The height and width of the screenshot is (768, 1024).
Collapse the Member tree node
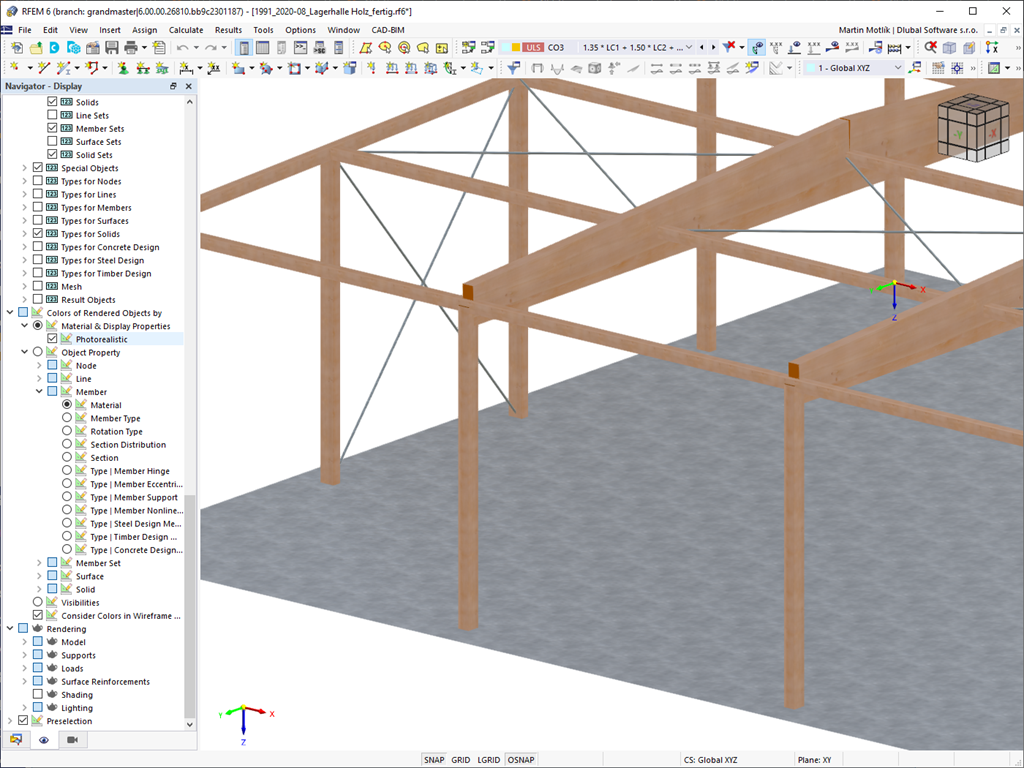pos(39,392)
